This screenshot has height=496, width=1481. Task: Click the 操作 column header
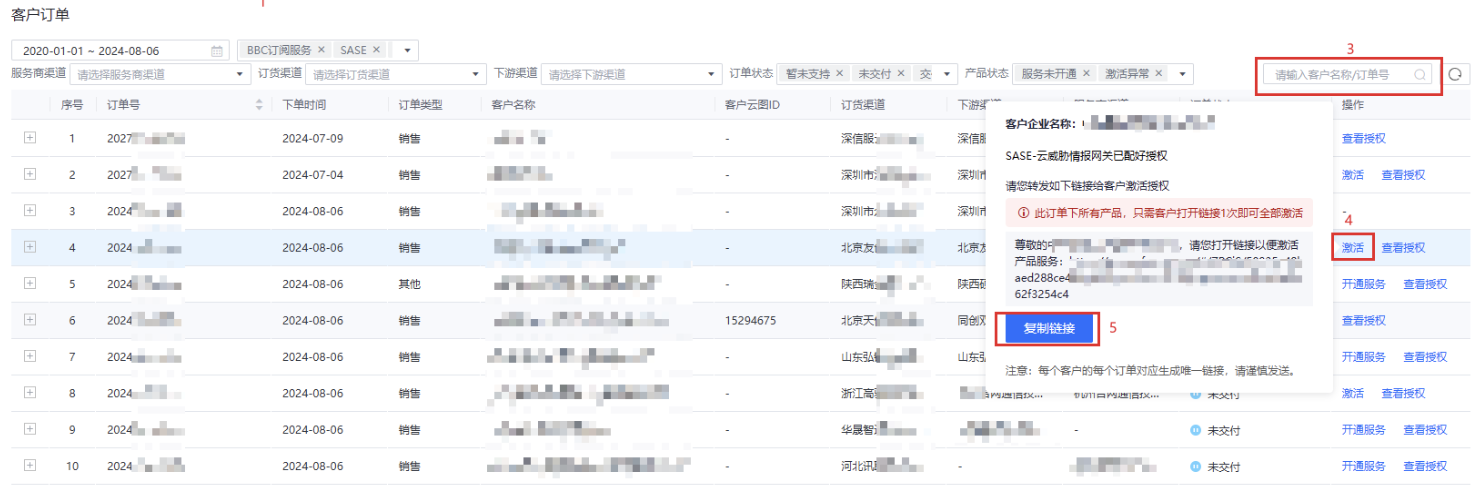[1353, 104]
